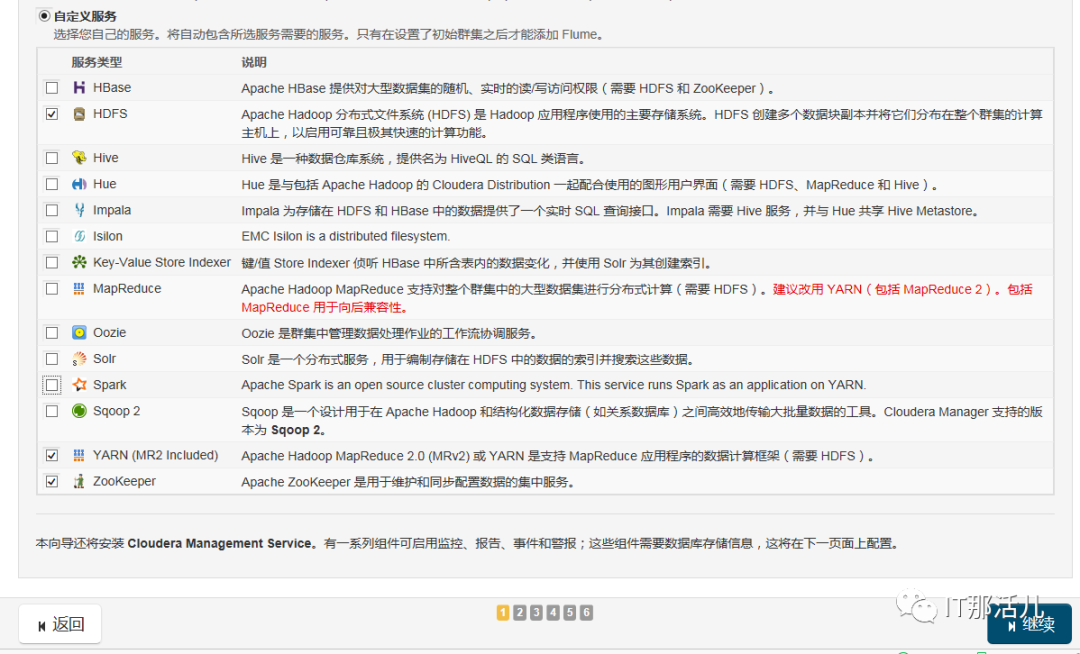
Task: Click the Solr service name
Action: coord(105,359)
